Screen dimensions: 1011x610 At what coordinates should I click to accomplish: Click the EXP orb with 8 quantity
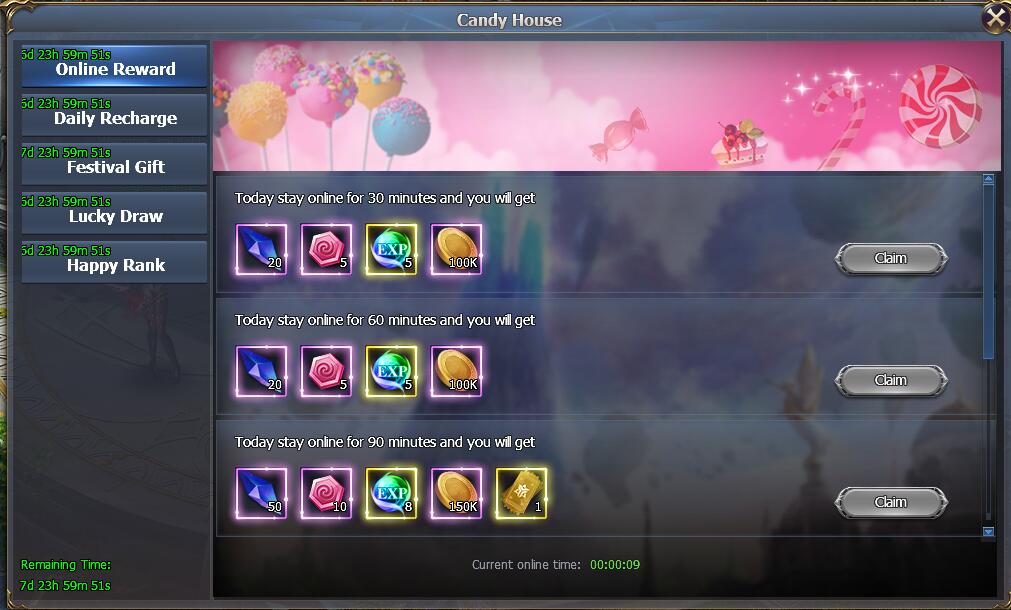391,493
